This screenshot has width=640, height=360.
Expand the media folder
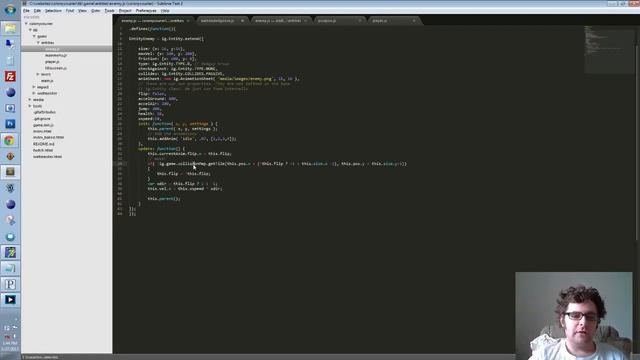tap(30, 100)
